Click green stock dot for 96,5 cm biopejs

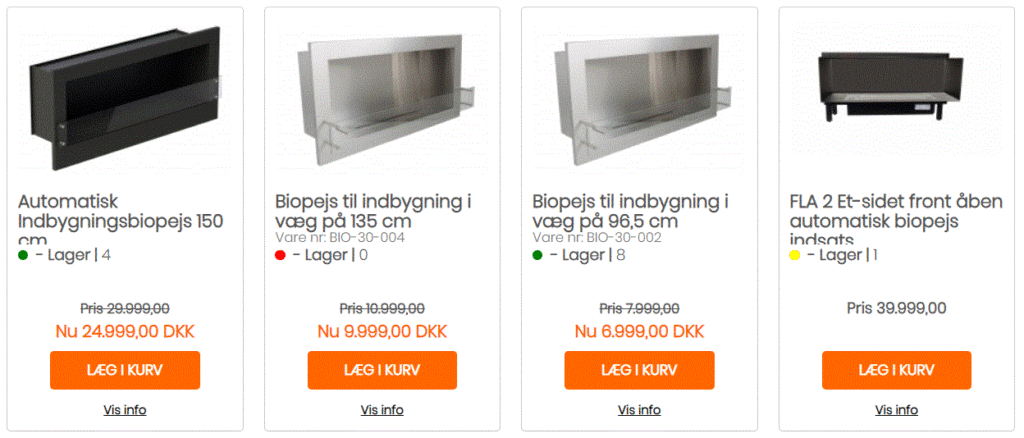(x=537, y=255)
